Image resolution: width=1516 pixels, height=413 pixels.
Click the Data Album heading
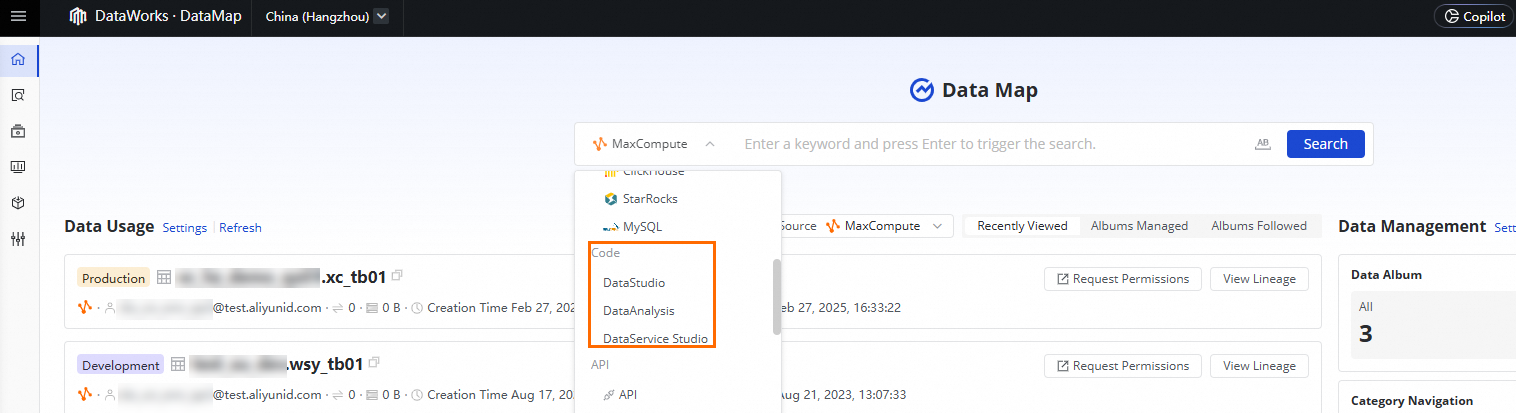pyautogui.click(x=1386, y=274)
